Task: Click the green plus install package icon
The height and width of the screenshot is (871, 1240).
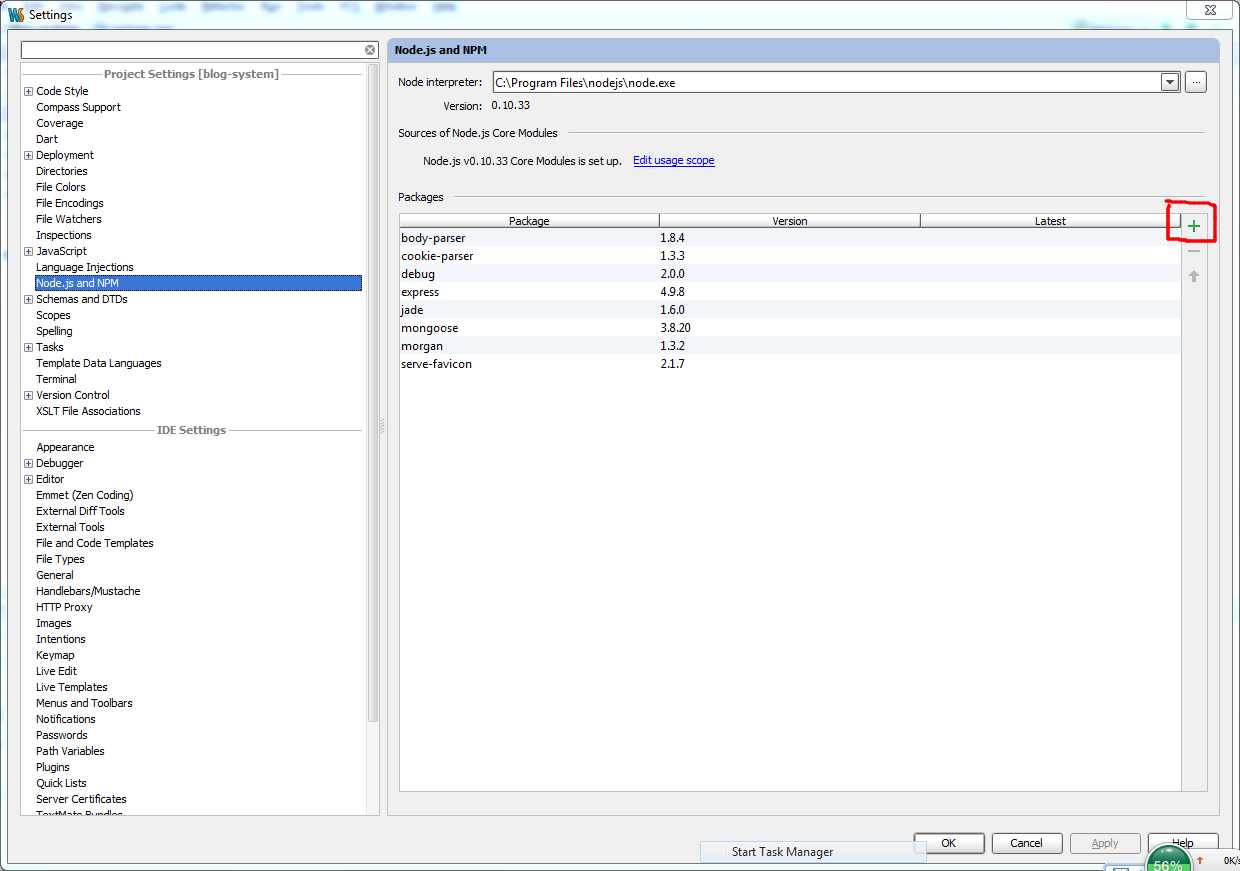Action: click(x=1193, y=227)
